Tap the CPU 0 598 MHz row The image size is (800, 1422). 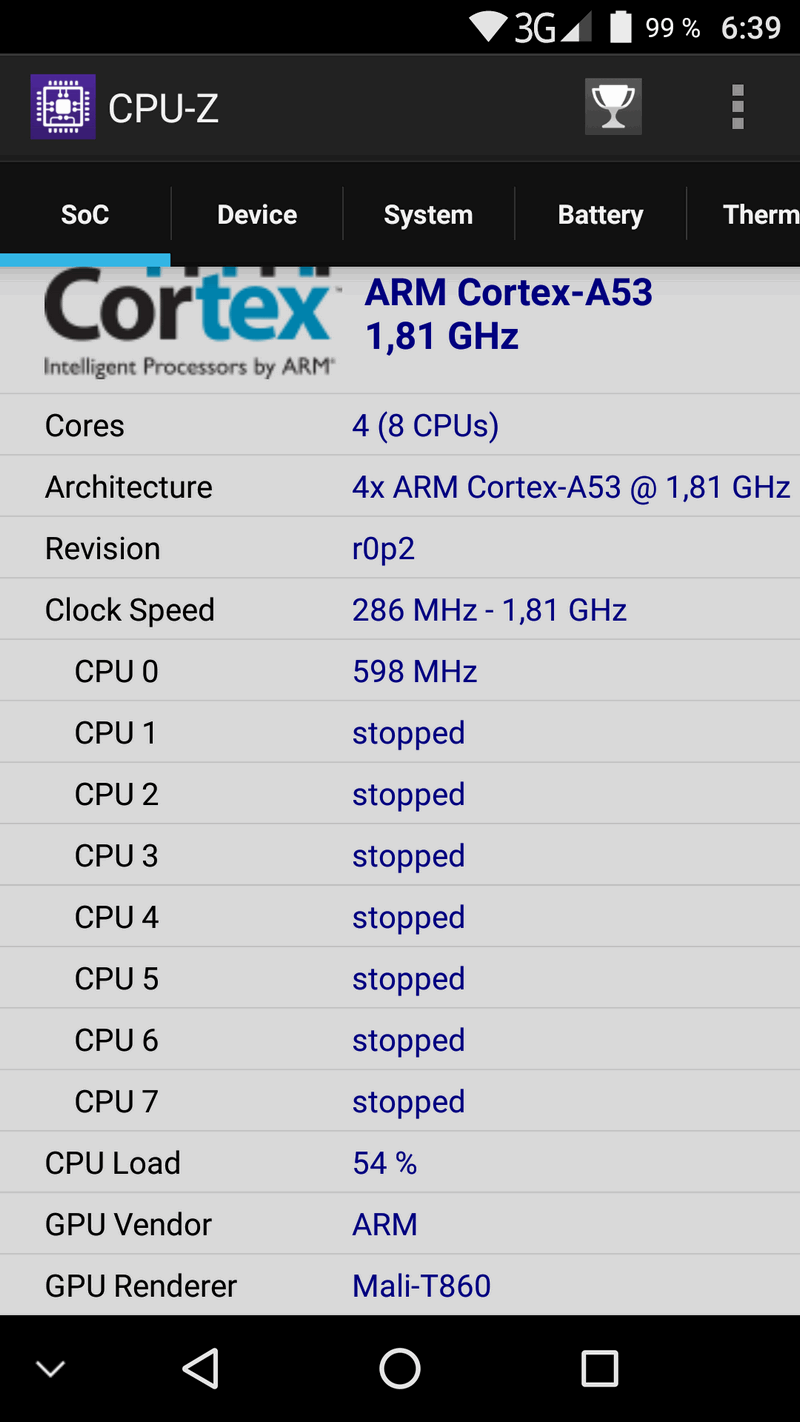tap(400, 671)
